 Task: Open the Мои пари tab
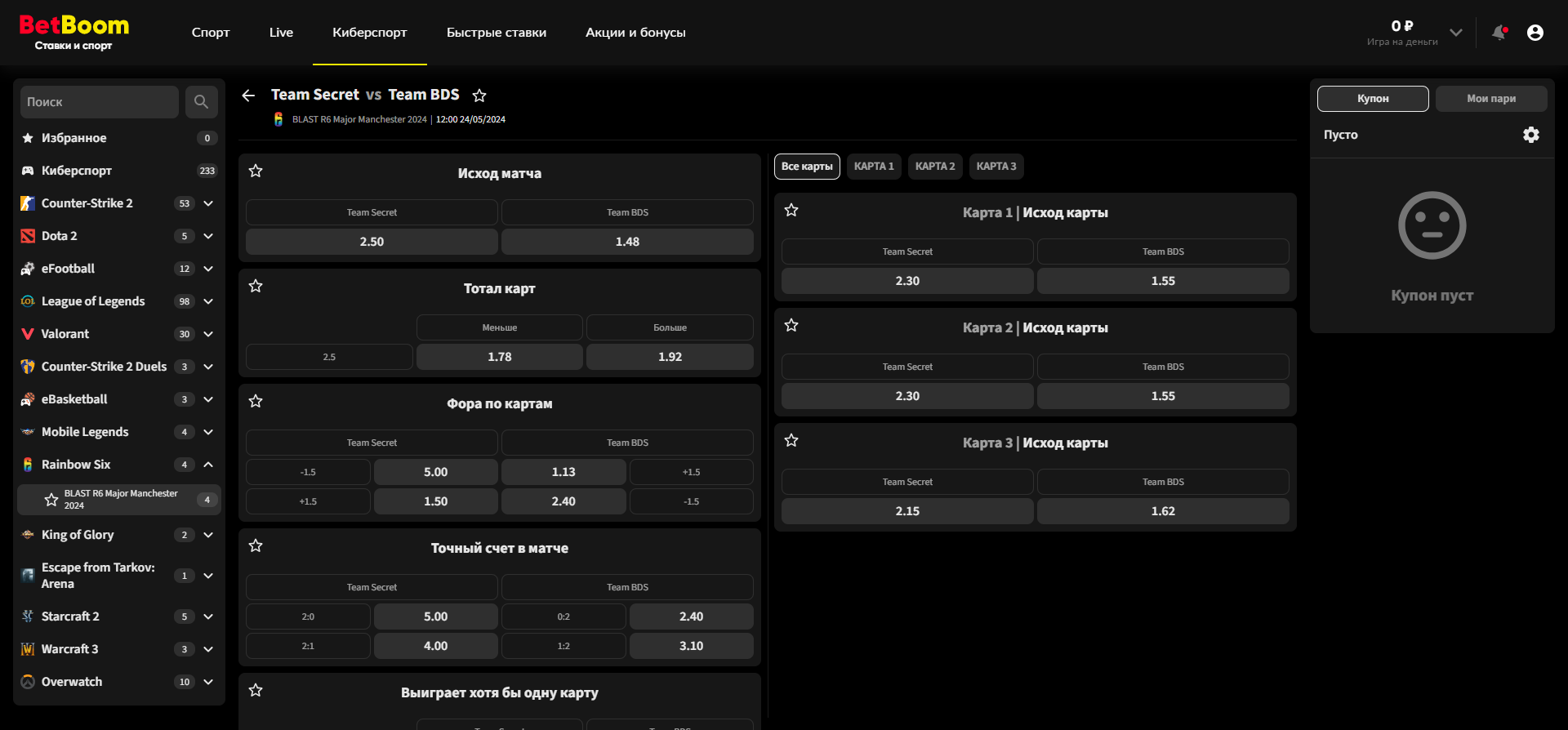[x=1490, y=99]
